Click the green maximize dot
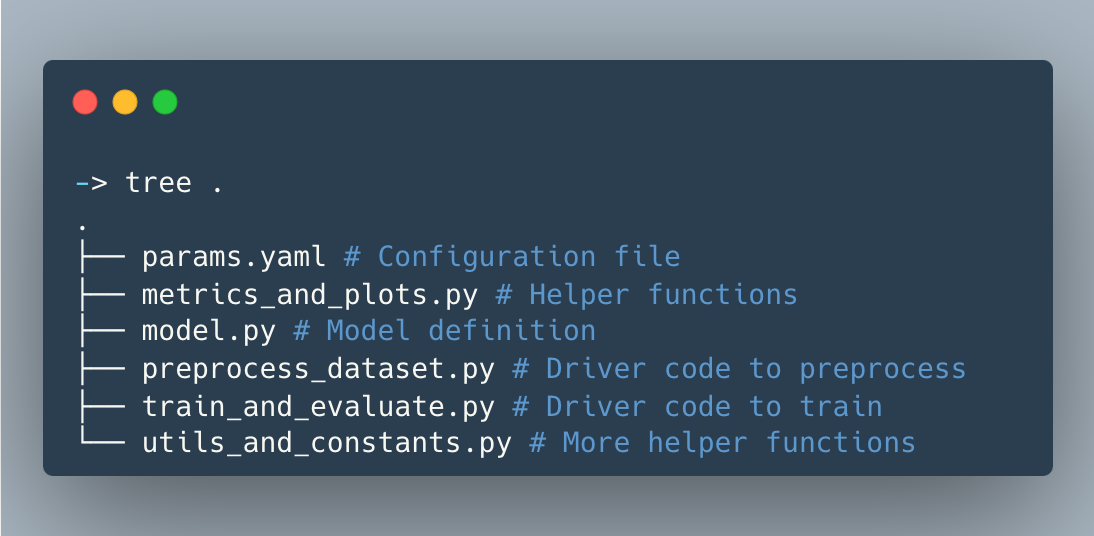The width and height of the screenshot is (1094, 536). pos(165,102)
